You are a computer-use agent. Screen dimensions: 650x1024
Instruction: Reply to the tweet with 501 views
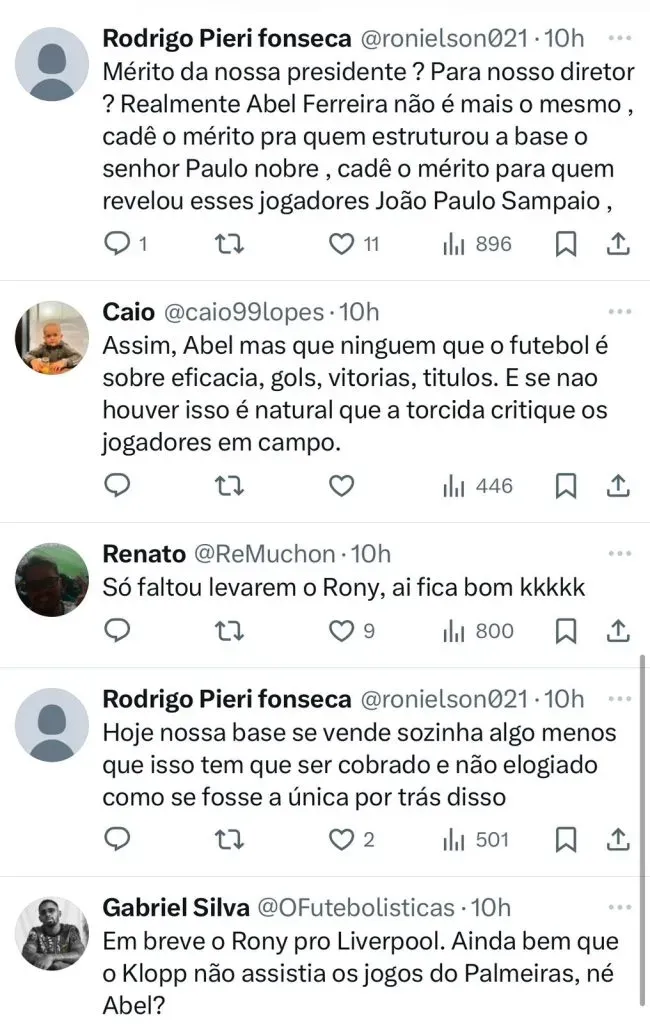(x=118, y=839)
